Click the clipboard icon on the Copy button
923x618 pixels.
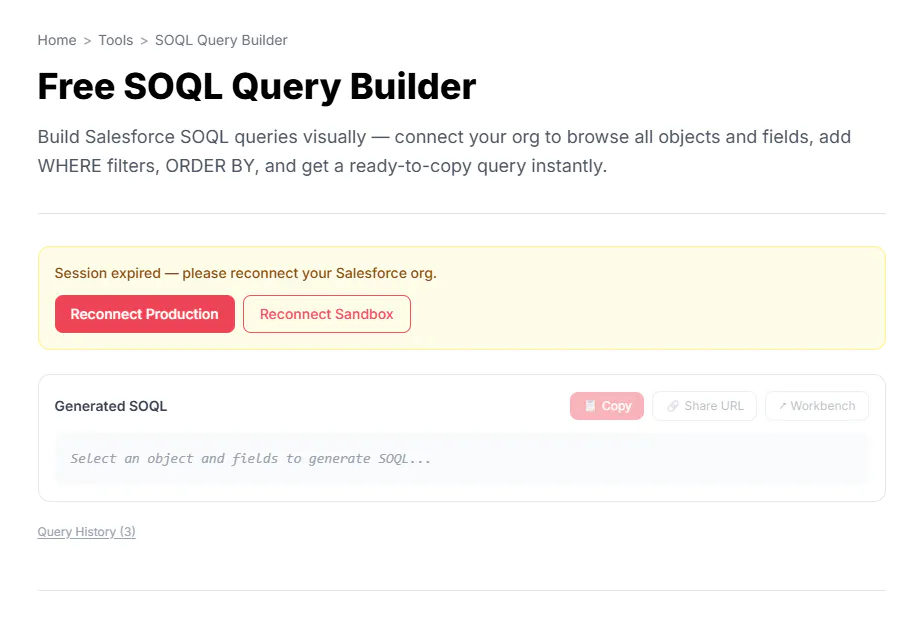click(x=590, y=406)
